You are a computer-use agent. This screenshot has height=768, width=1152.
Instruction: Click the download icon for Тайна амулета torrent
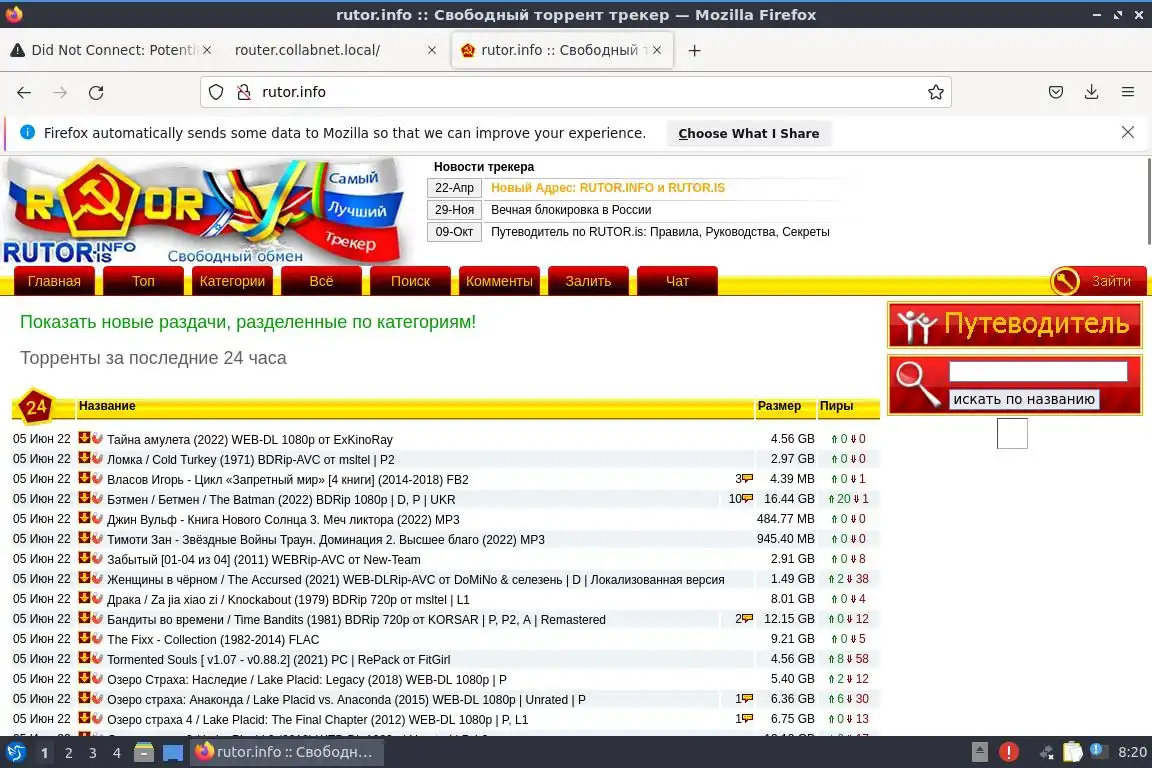click(x=84, y=438)
